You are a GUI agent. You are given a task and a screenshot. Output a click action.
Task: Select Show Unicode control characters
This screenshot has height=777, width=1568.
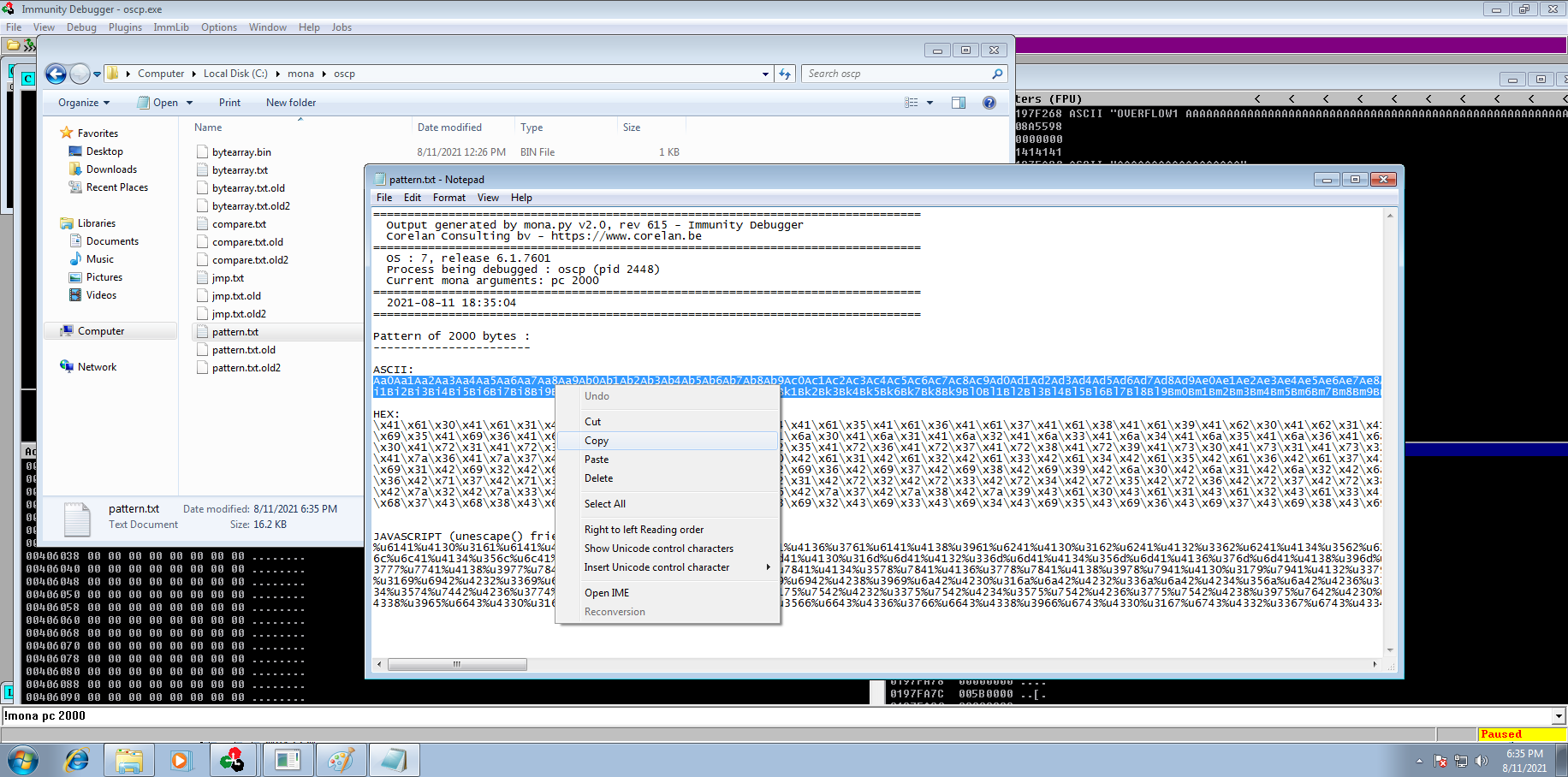pos(668,549)
